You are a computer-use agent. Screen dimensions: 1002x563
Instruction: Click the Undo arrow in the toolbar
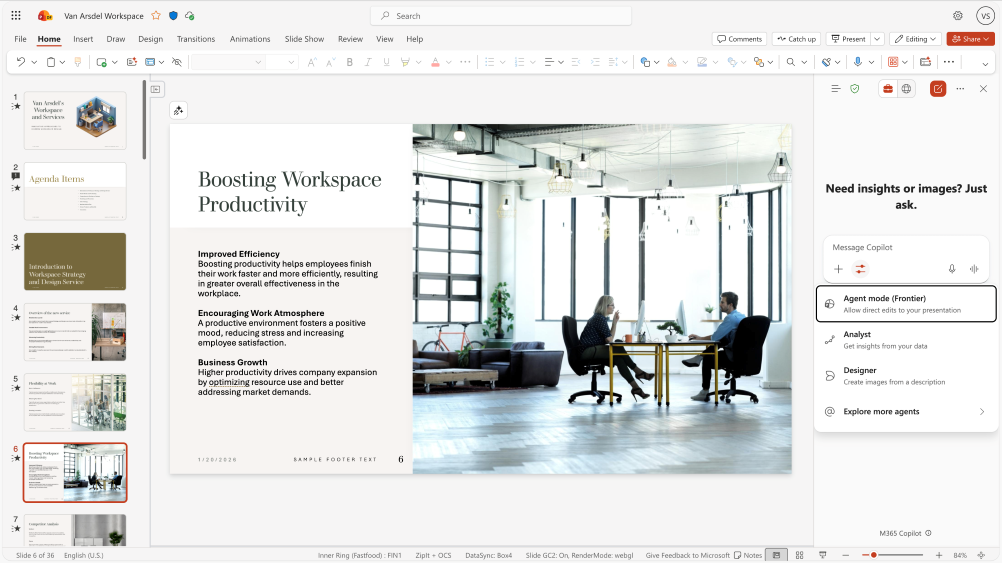[x=20, y=62]
